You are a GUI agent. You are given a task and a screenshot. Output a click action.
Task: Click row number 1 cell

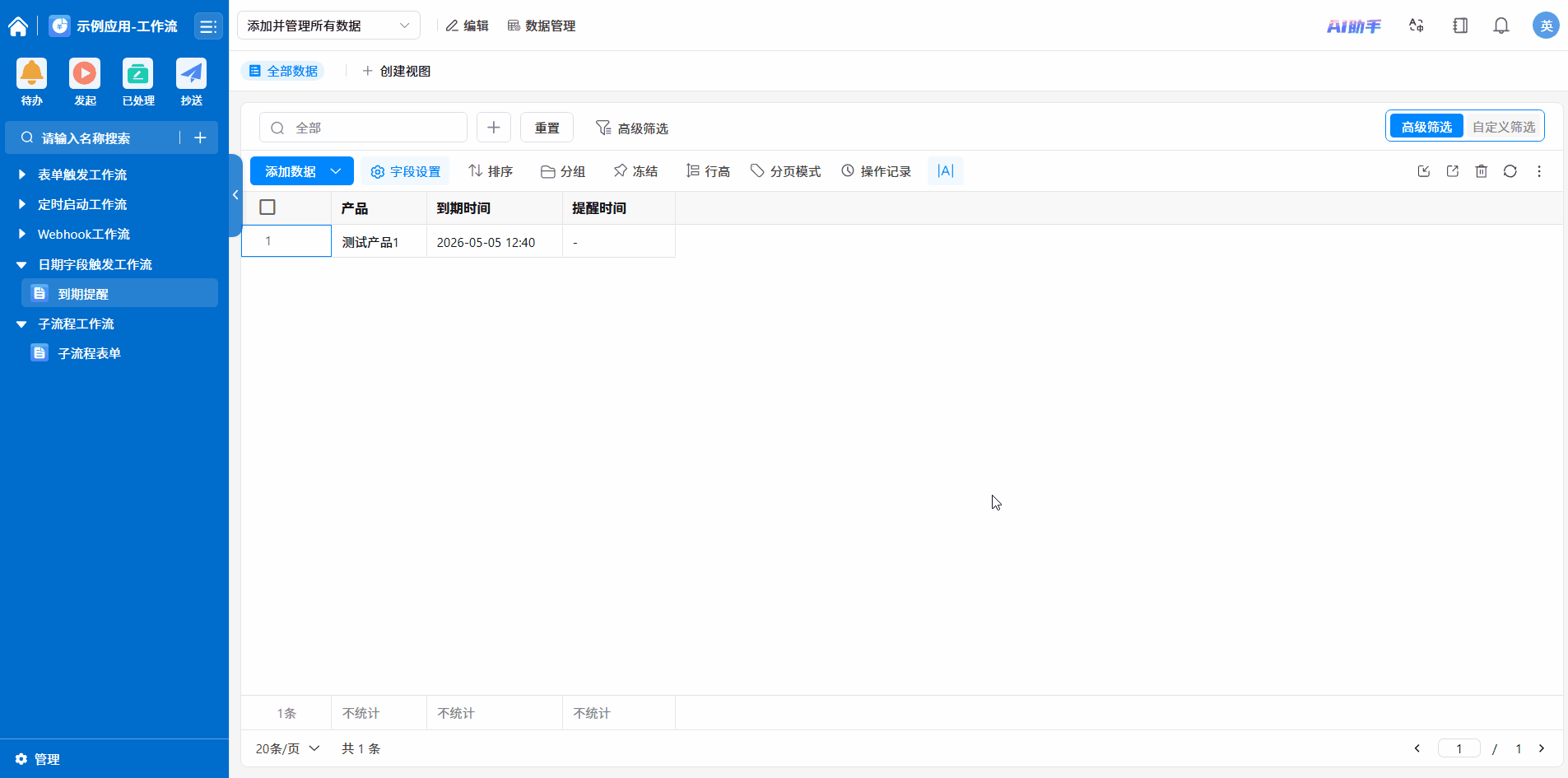286,241
